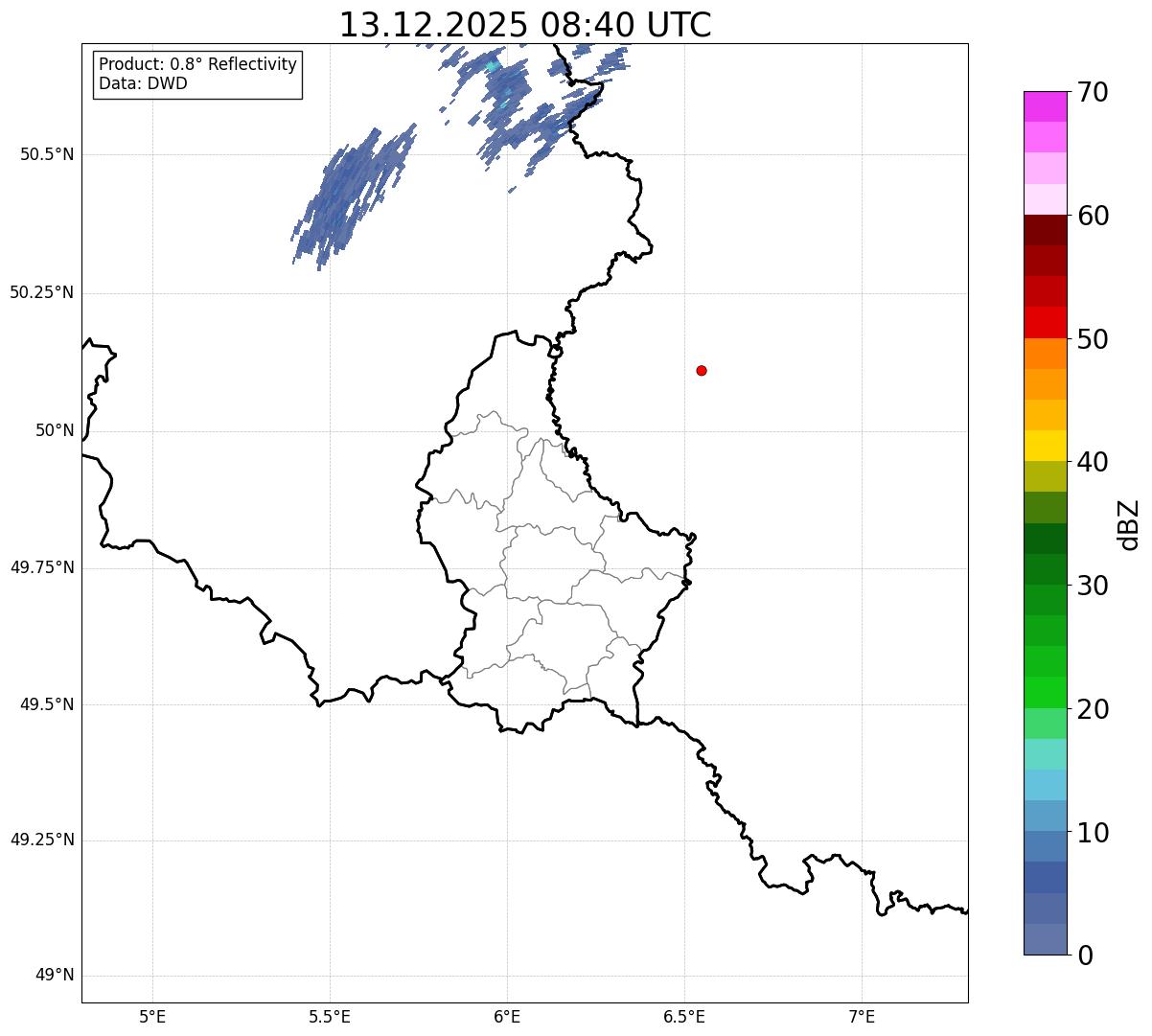
Task: Click the 6.5°E longitude label
Action: pos(684,1017)
